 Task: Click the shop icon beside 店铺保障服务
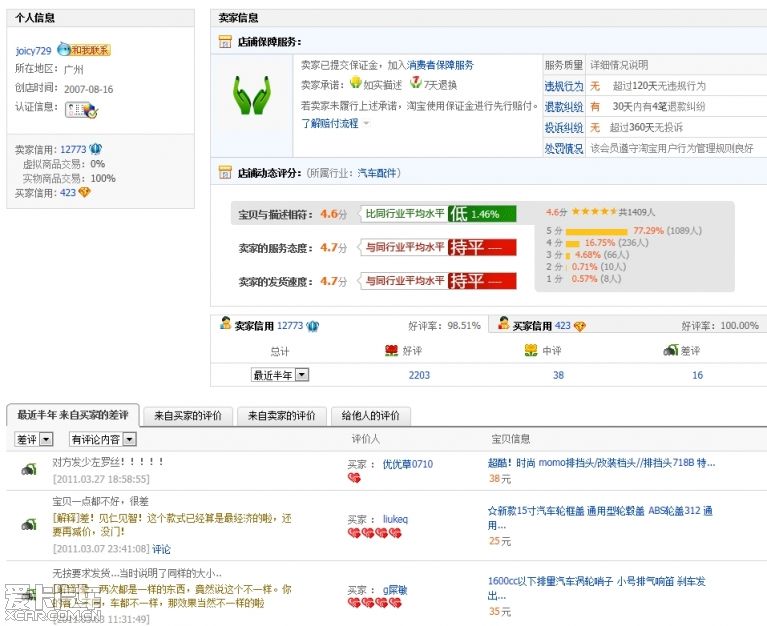tap(225, 42)
